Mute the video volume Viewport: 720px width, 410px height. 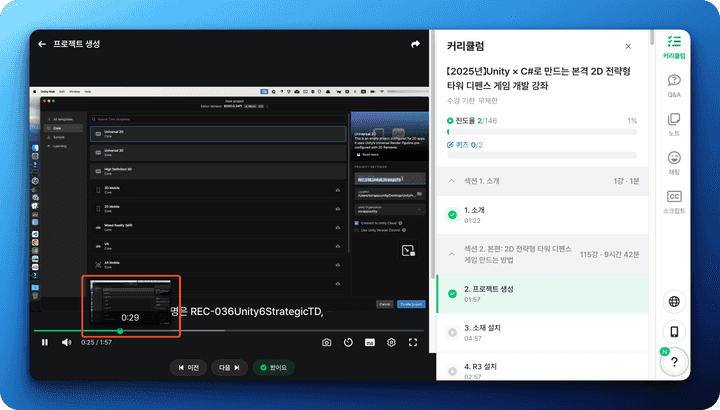pos(67,343)
